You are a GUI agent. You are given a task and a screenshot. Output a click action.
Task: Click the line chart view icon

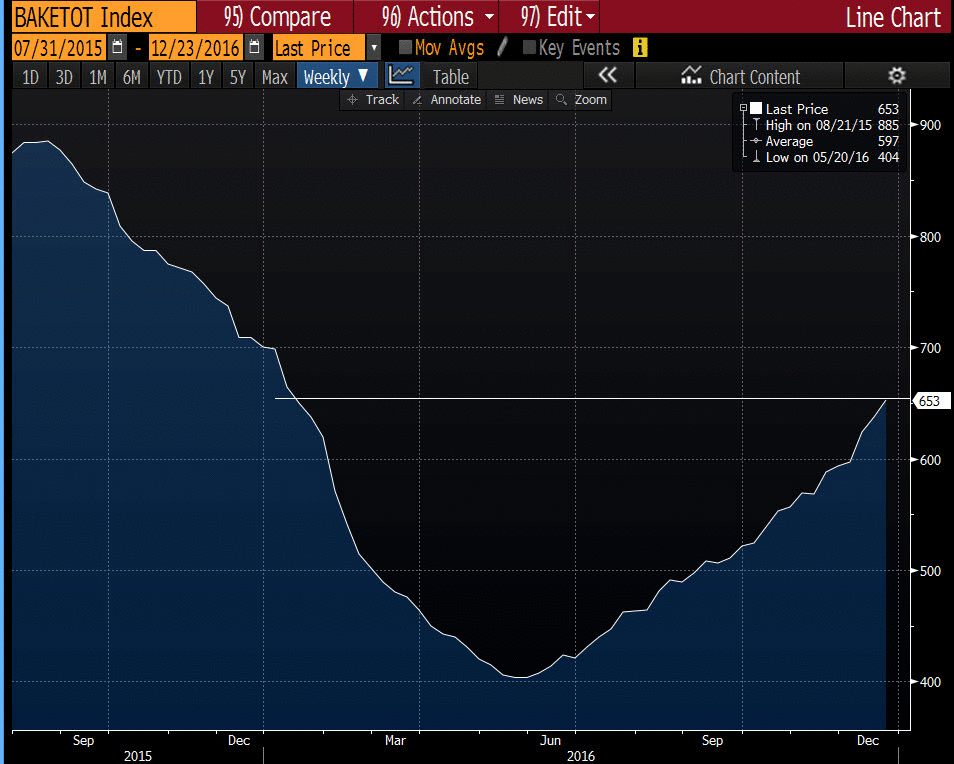(x=402, y=77)
